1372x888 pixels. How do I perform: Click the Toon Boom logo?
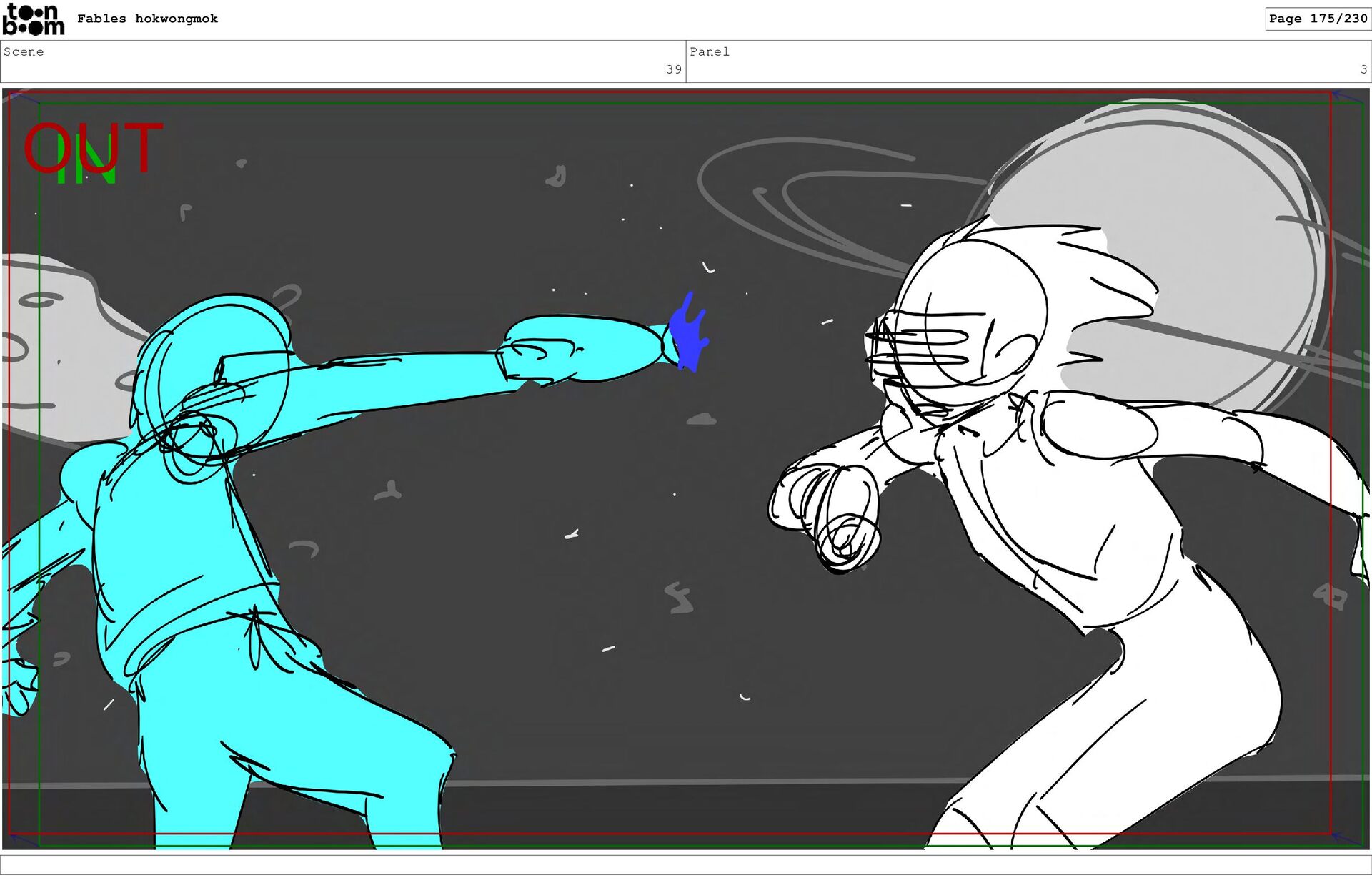(33, 19)
